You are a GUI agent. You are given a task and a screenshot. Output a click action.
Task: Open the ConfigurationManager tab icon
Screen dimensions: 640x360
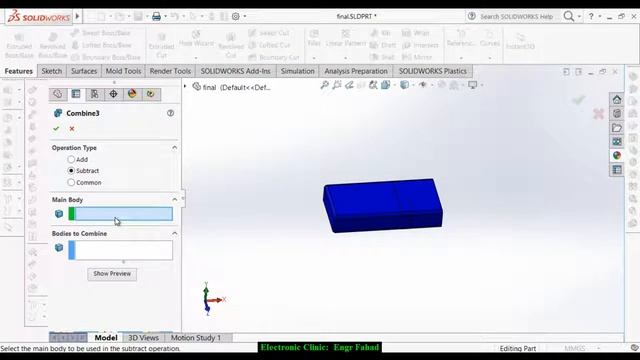tap(94, 94)
